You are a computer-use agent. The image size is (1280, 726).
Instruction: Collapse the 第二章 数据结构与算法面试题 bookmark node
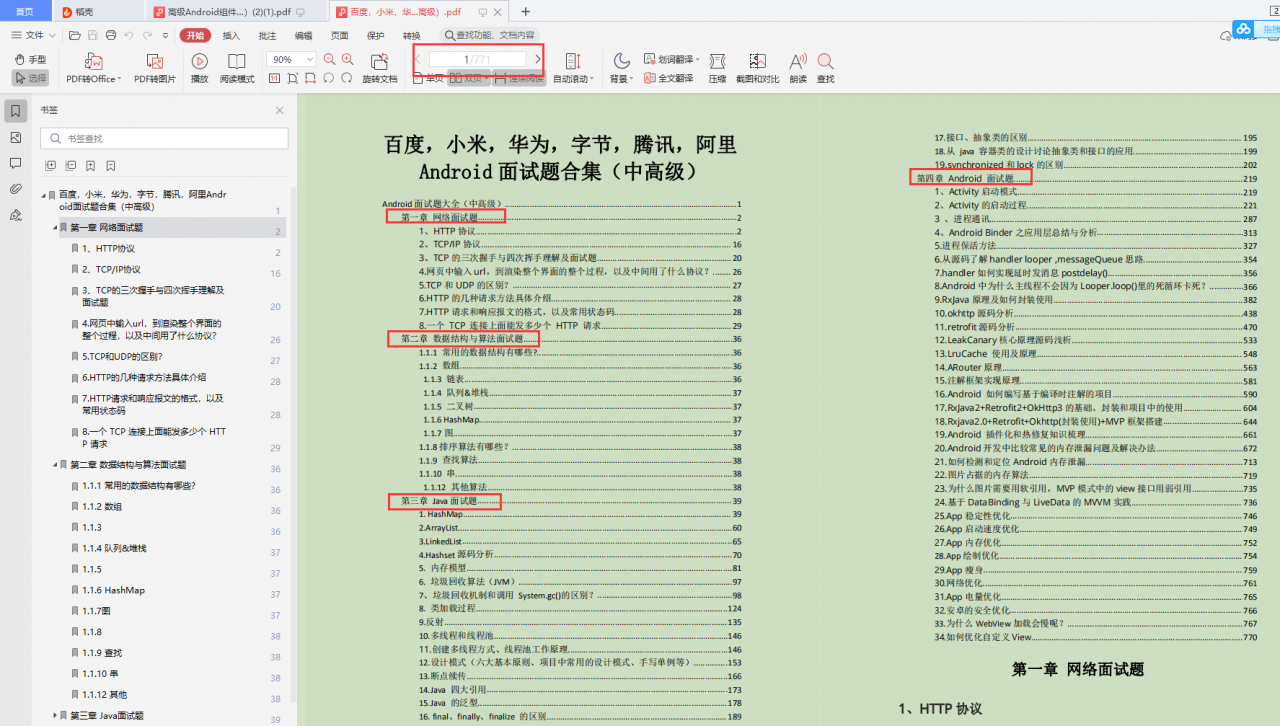[54, 465]
